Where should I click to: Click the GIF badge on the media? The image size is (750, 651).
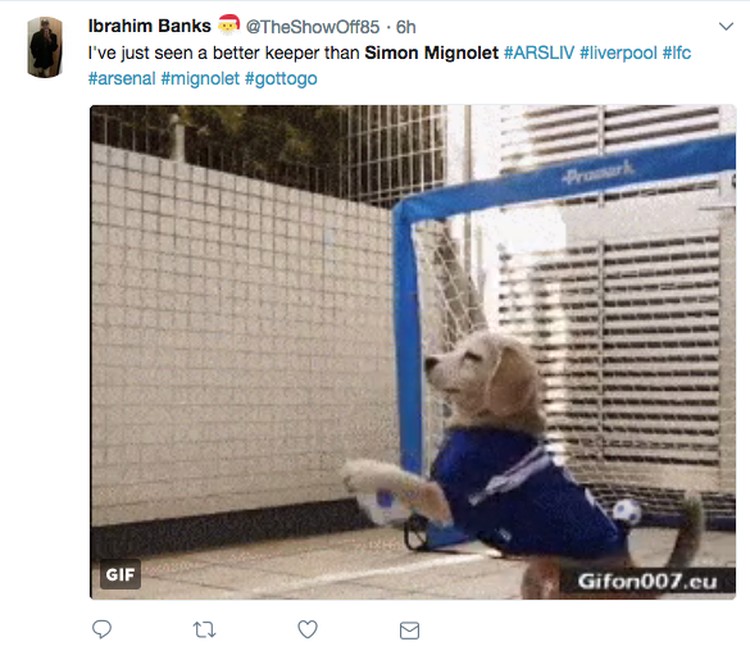click(120, 574)
